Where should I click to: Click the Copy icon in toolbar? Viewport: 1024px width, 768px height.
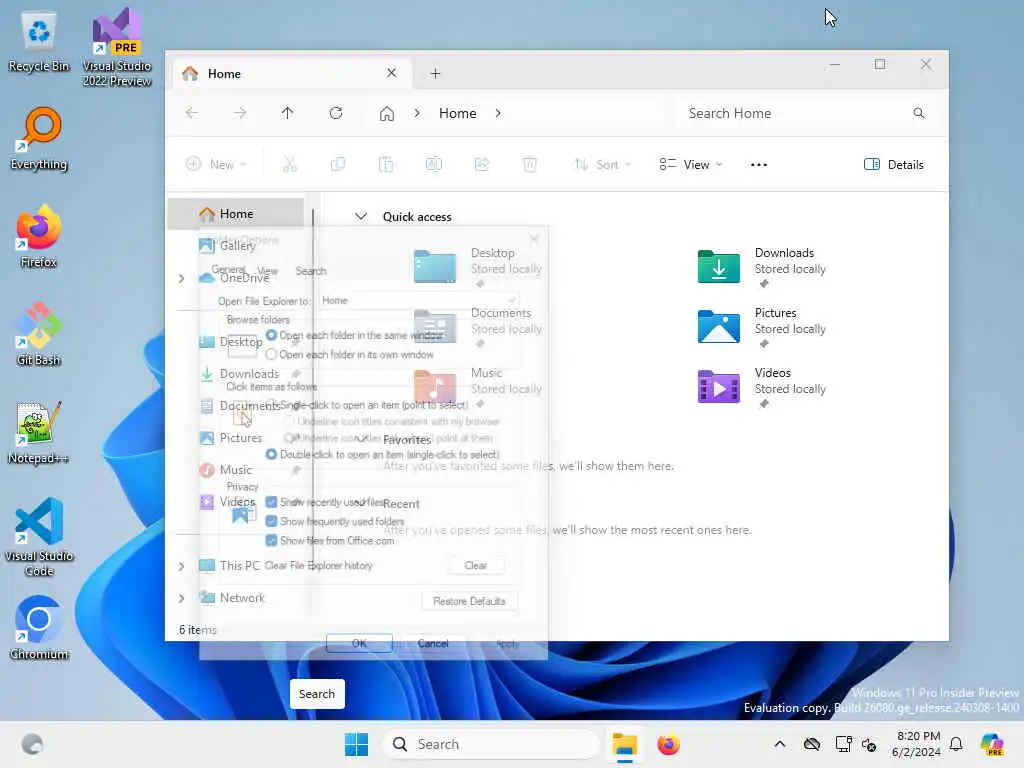338,165
